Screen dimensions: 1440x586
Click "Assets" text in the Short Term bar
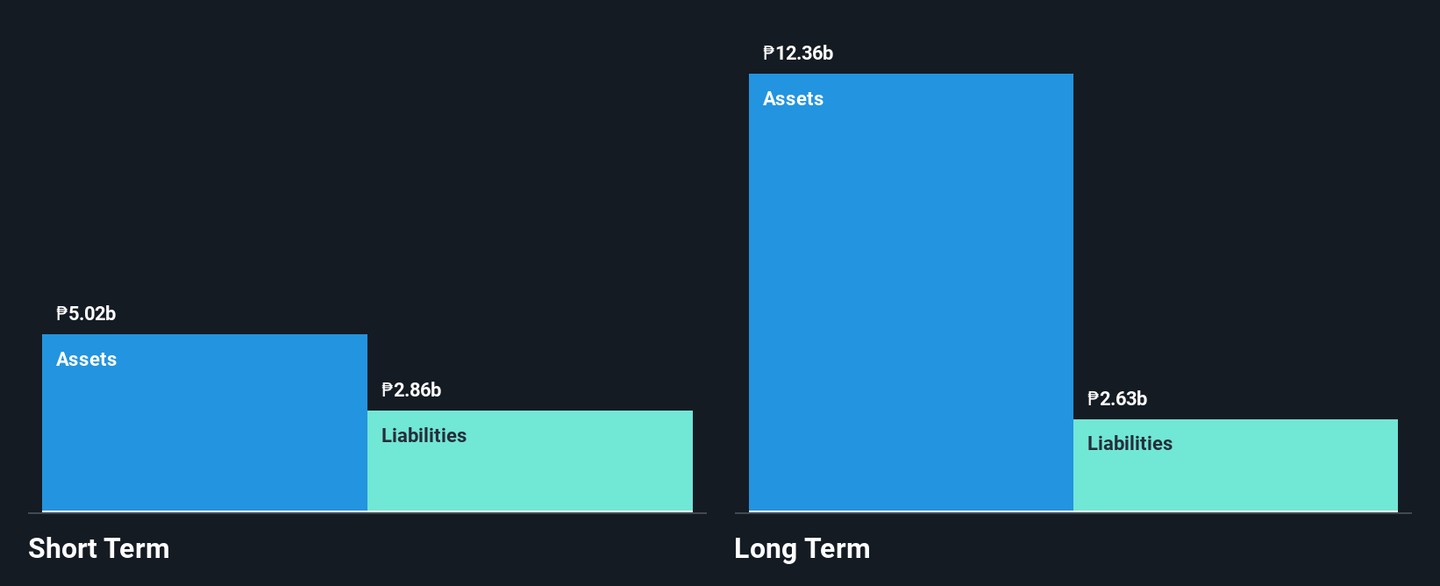(86, 359)
